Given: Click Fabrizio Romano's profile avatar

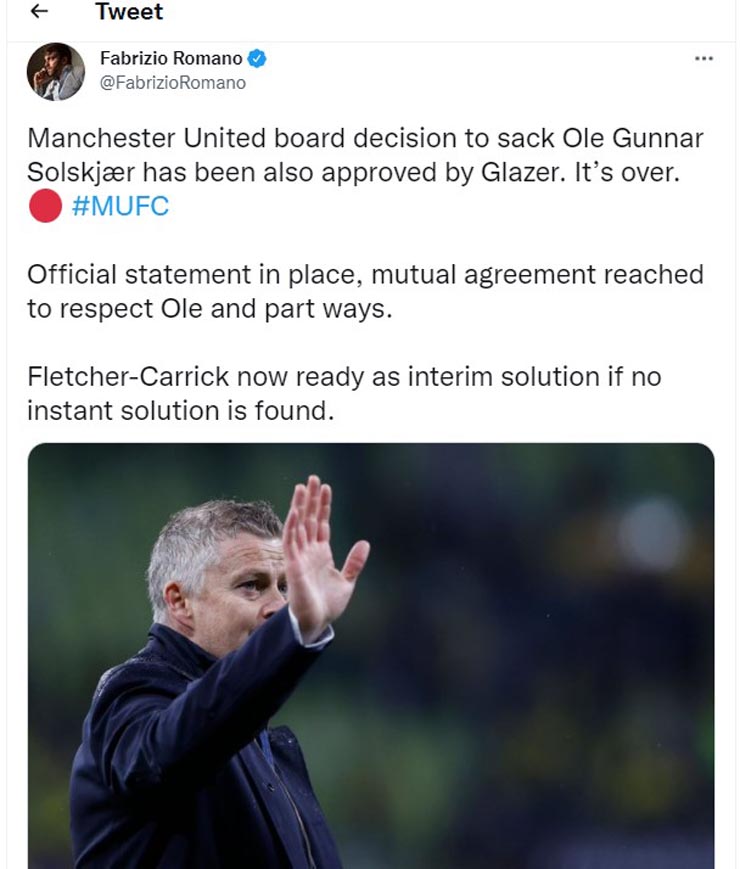Looking at the screenshot, I should 56,72.
